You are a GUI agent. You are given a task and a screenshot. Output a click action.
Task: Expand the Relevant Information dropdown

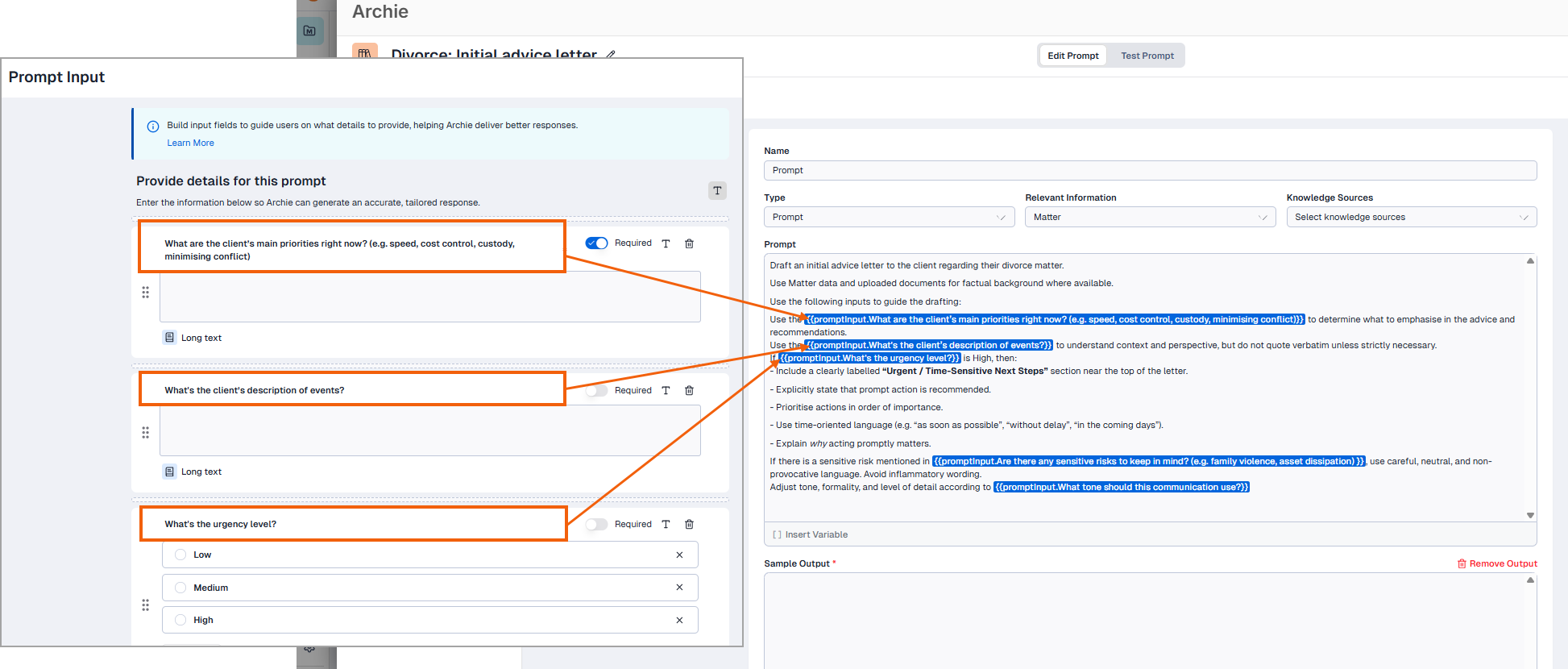[1150, 217]
